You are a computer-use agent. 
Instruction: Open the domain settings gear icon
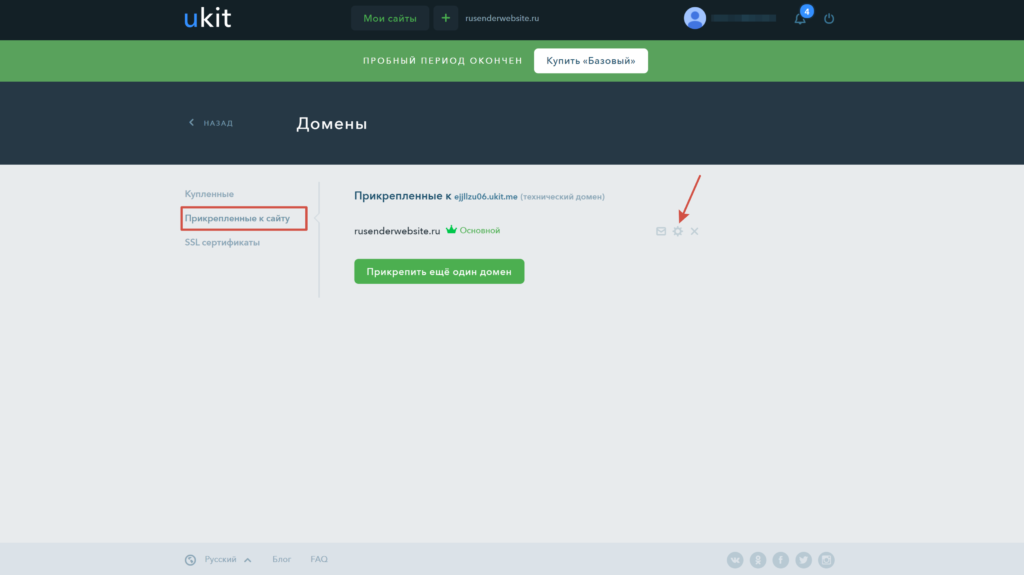point(678,231)
